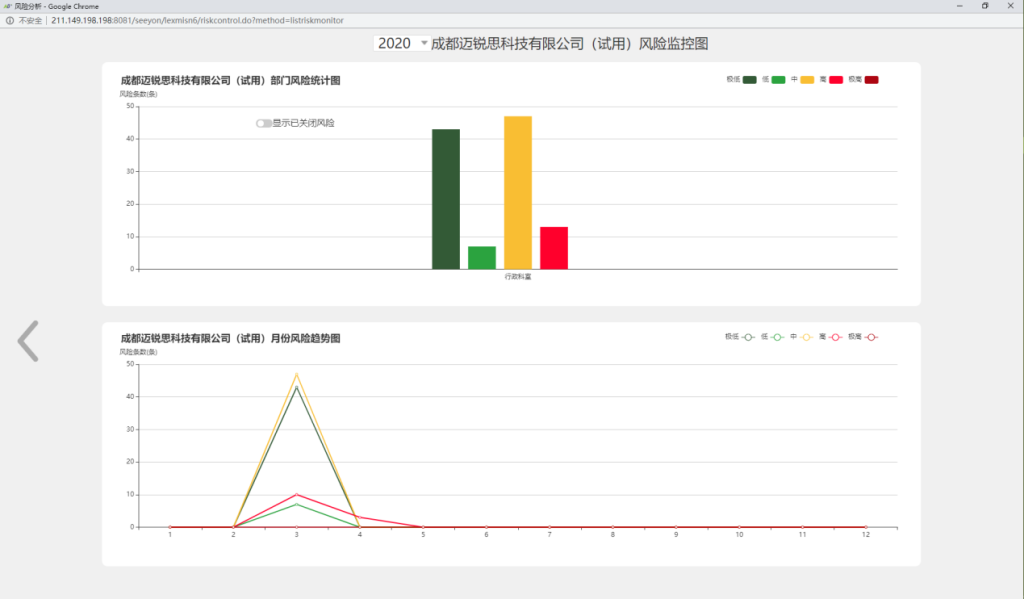The height and width of the screenshot is (599, 1024).
Task: Click the 高 red bar legend swatch
Action: click(x=836, y=80)
